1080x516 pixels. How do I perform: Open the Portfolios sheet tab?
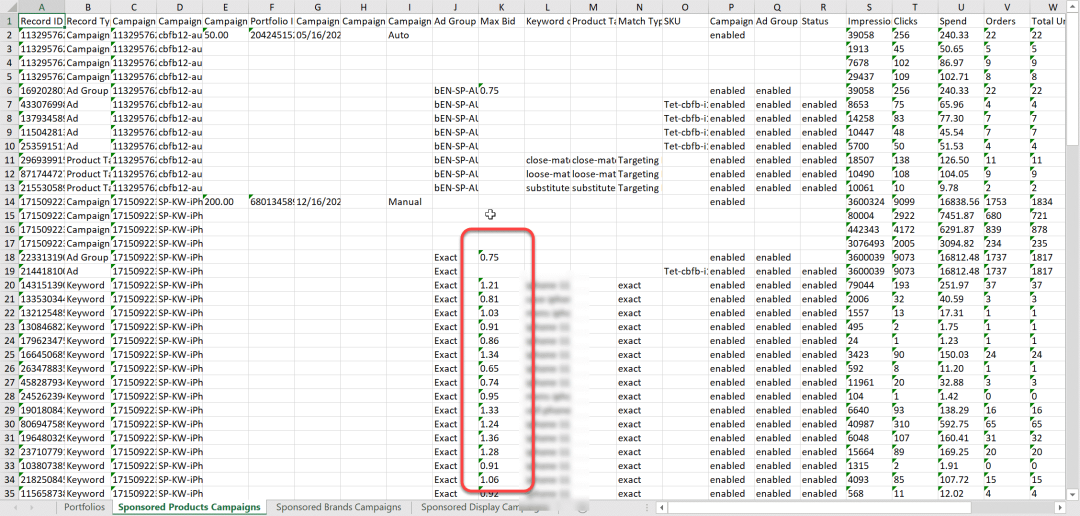pyautogui.click(x=85, y=507)
